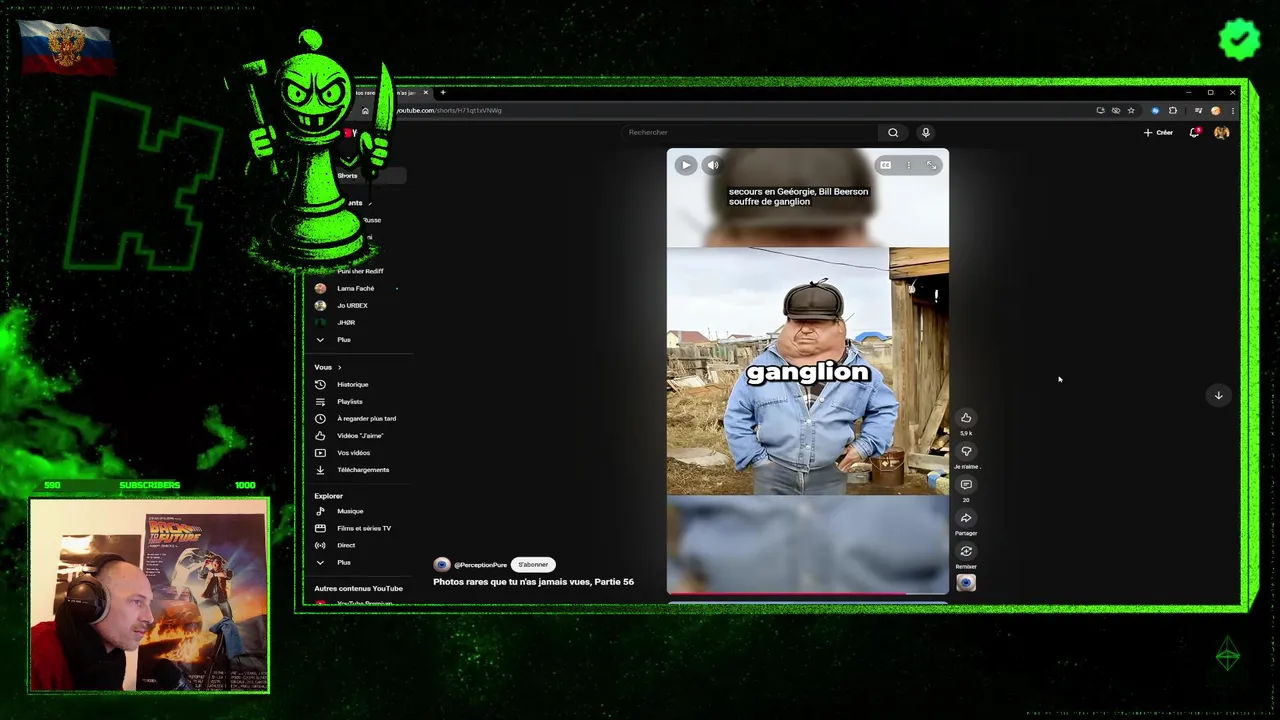
Task: Focus the Rechercher search field
Action: point(750,132)
